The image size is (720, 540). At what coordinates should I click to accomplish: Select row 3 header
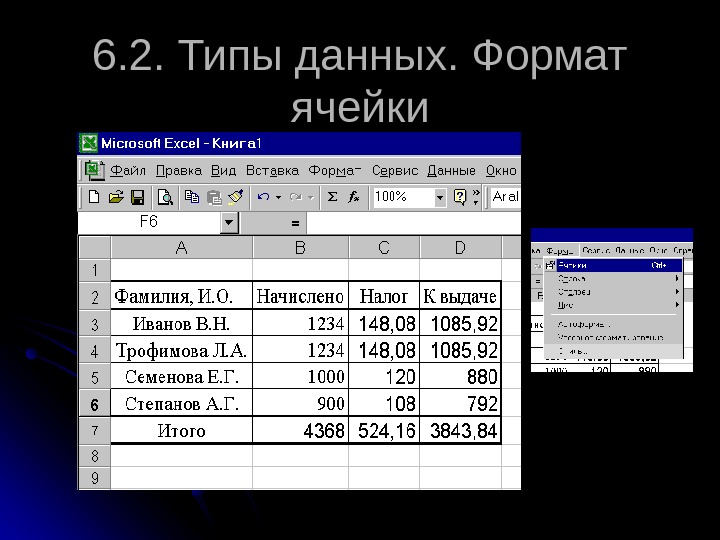pos(95,324)
